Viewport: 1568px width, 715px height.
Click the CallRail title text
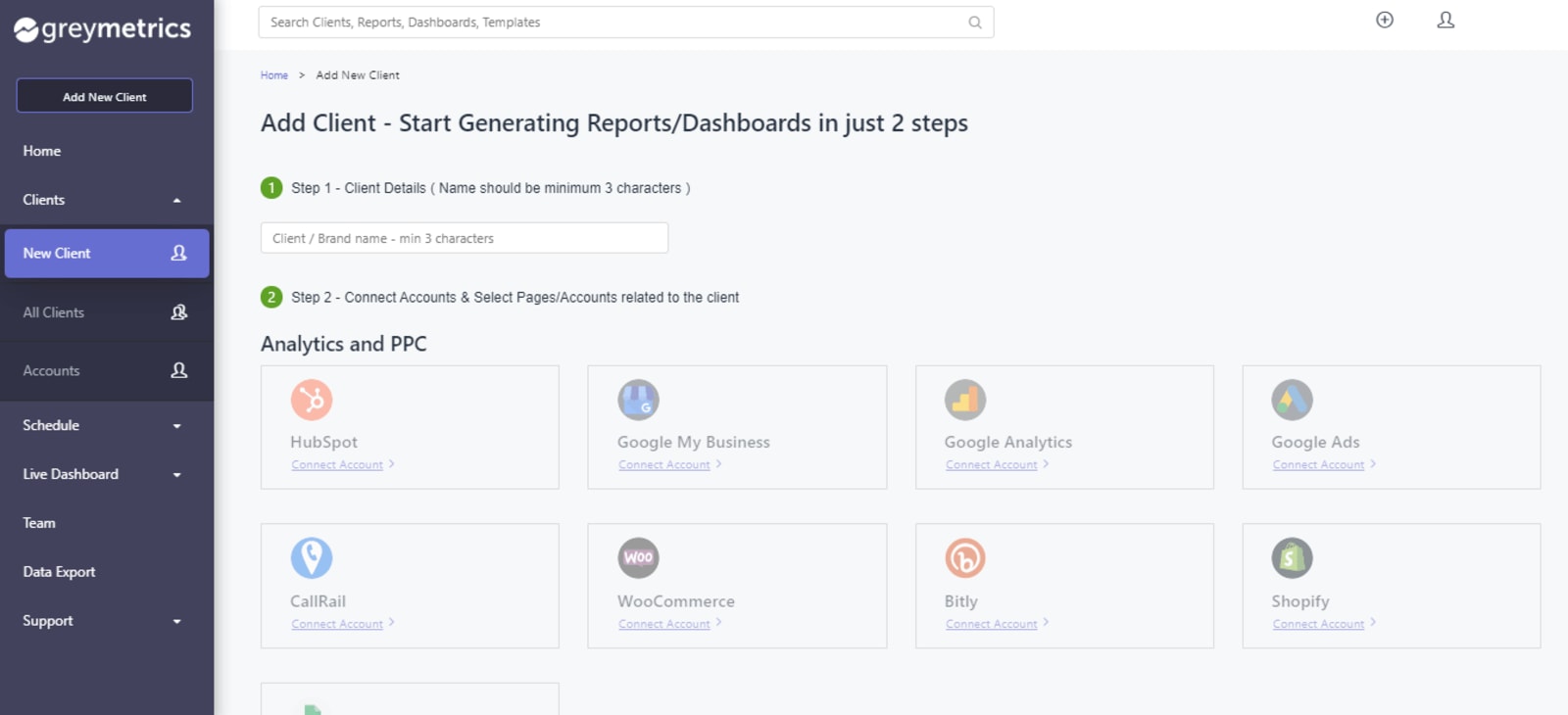click(318, 600)
